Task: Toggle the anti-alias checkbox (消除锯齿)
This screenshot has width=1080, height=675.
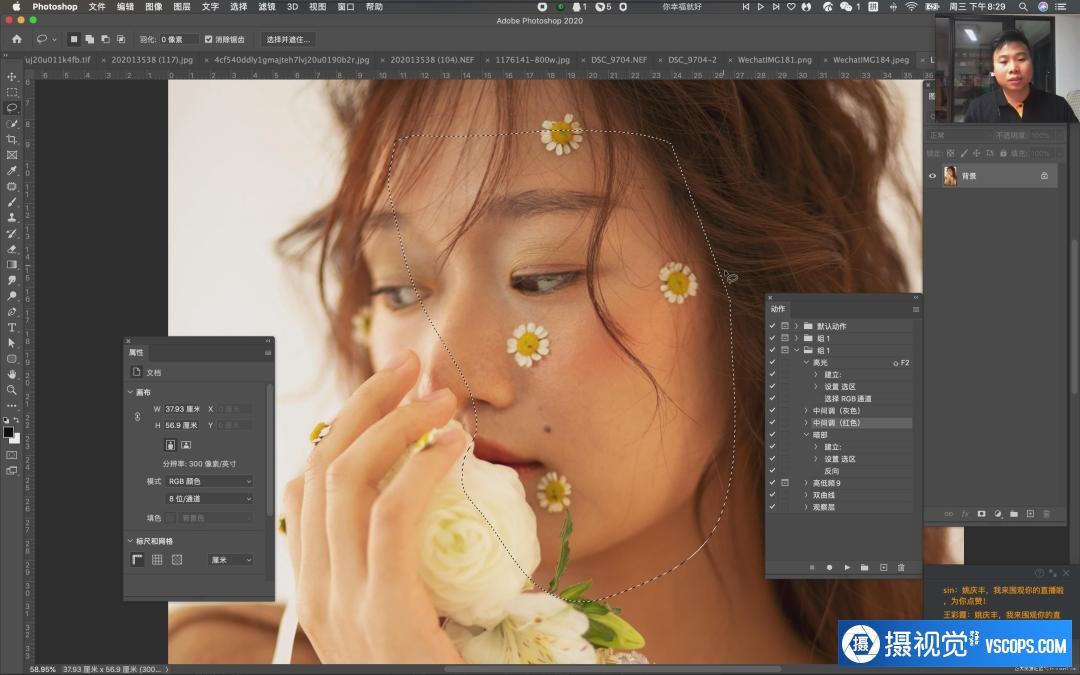Action: click(209, 39)
